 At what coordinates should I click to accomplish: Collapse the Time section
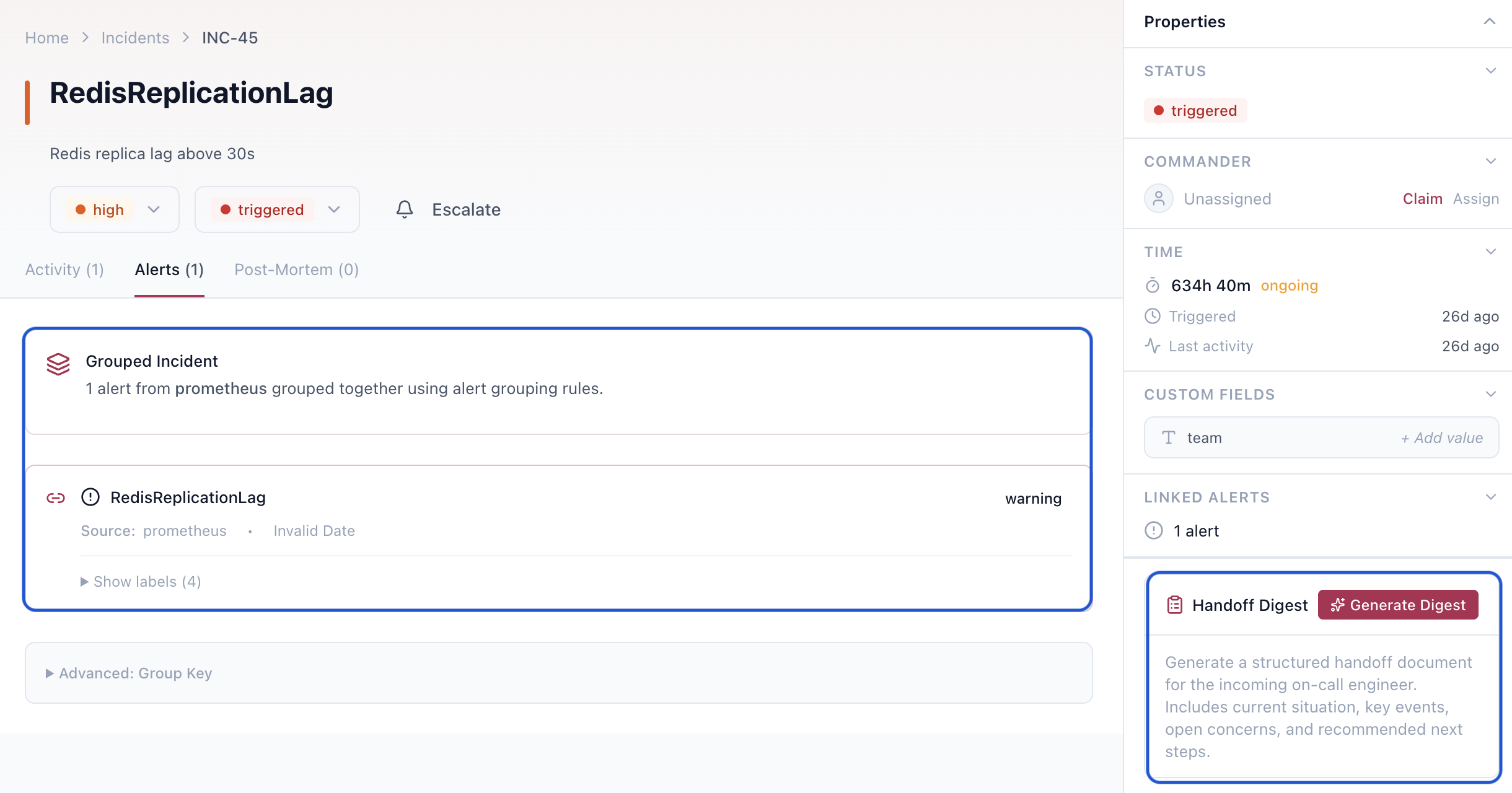click(x=1491, y=252)
